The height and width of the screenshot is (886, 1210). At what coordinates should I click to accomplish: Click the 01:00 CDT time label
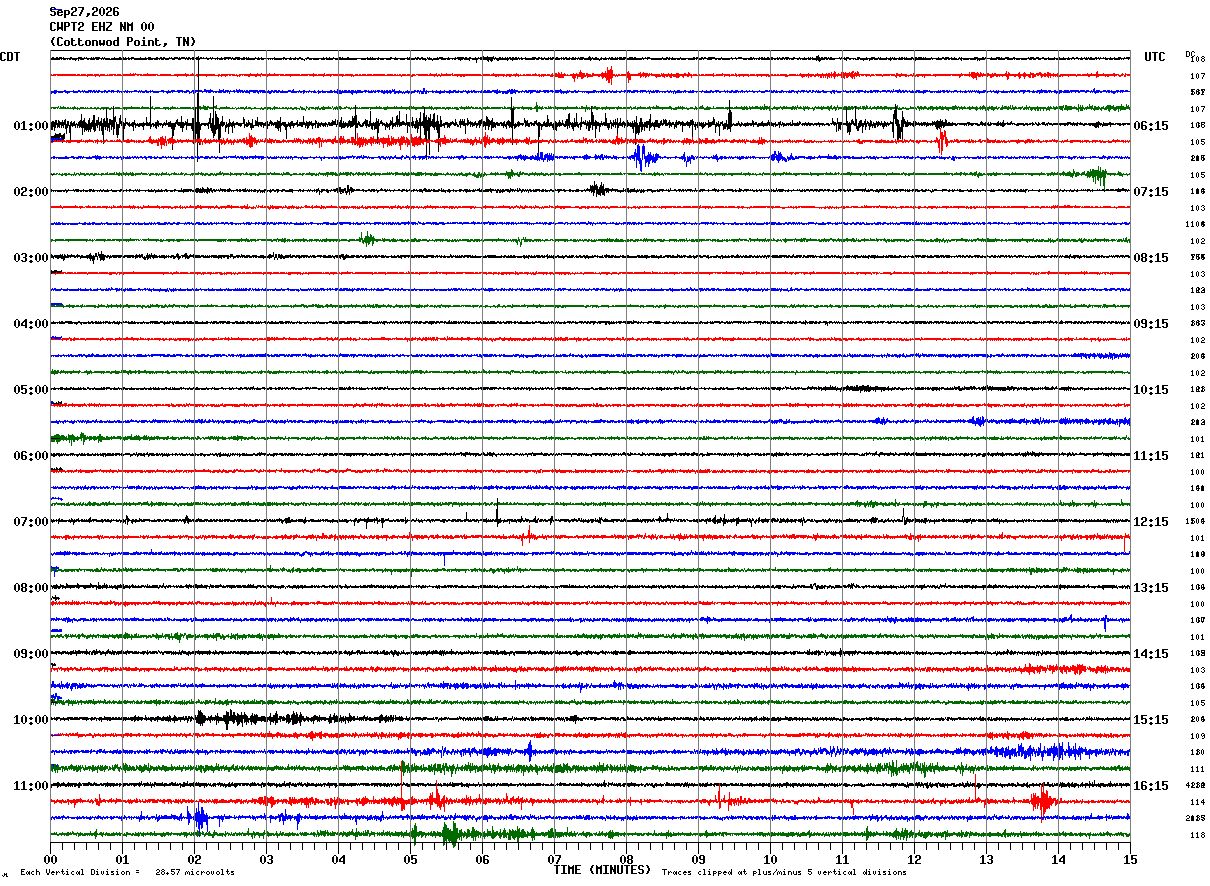[x=31, y=126]
